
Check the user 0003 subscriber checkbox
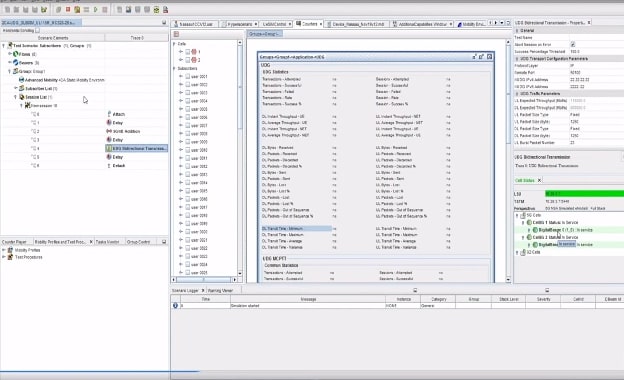click(188, 93)
